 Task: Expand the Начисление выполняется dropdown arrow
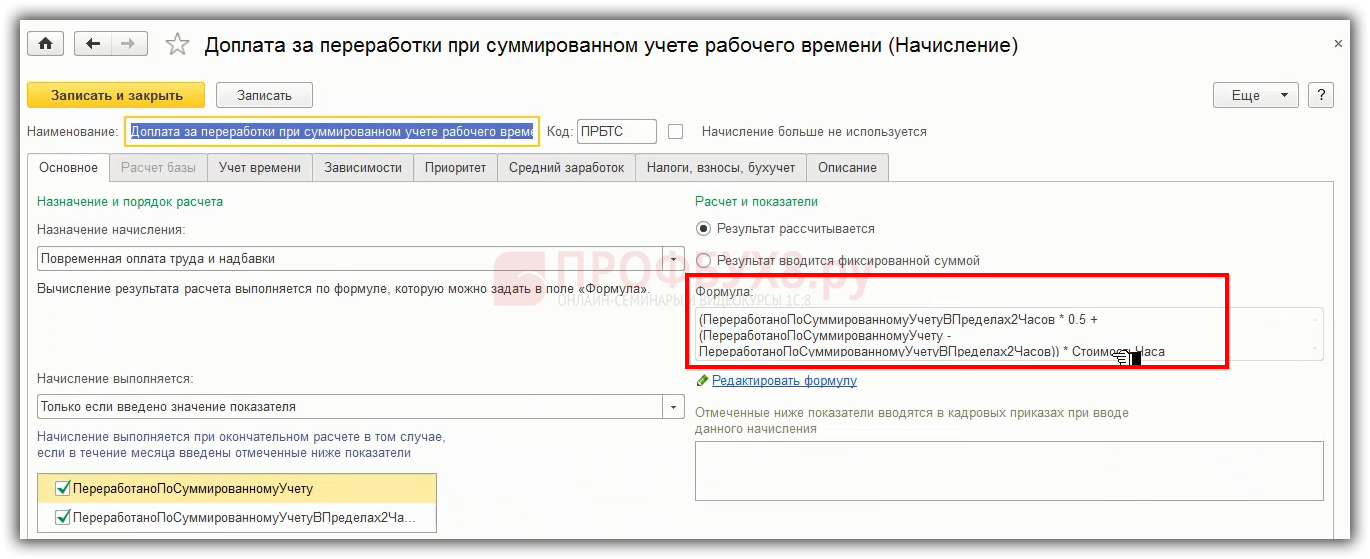[674, 407]
